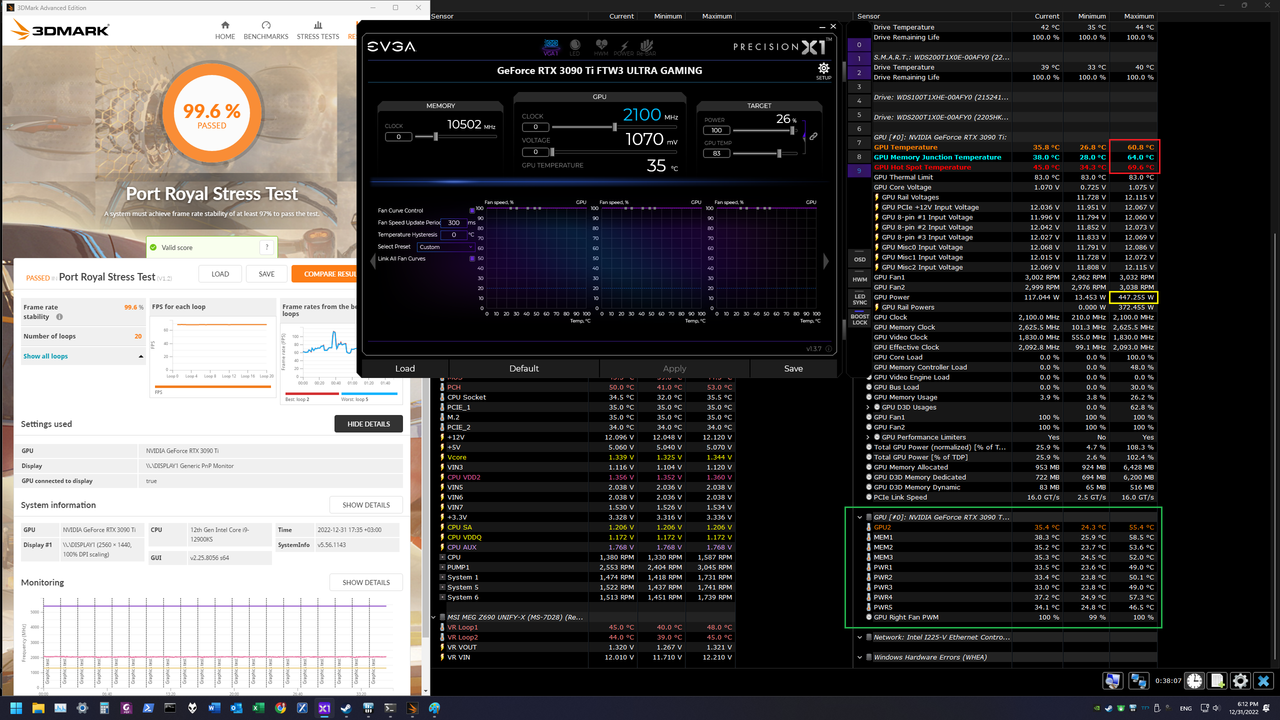1280x720 pixels.
Task: Open the SETUP gear in Precision X1
Action: [x=824, y=71]
